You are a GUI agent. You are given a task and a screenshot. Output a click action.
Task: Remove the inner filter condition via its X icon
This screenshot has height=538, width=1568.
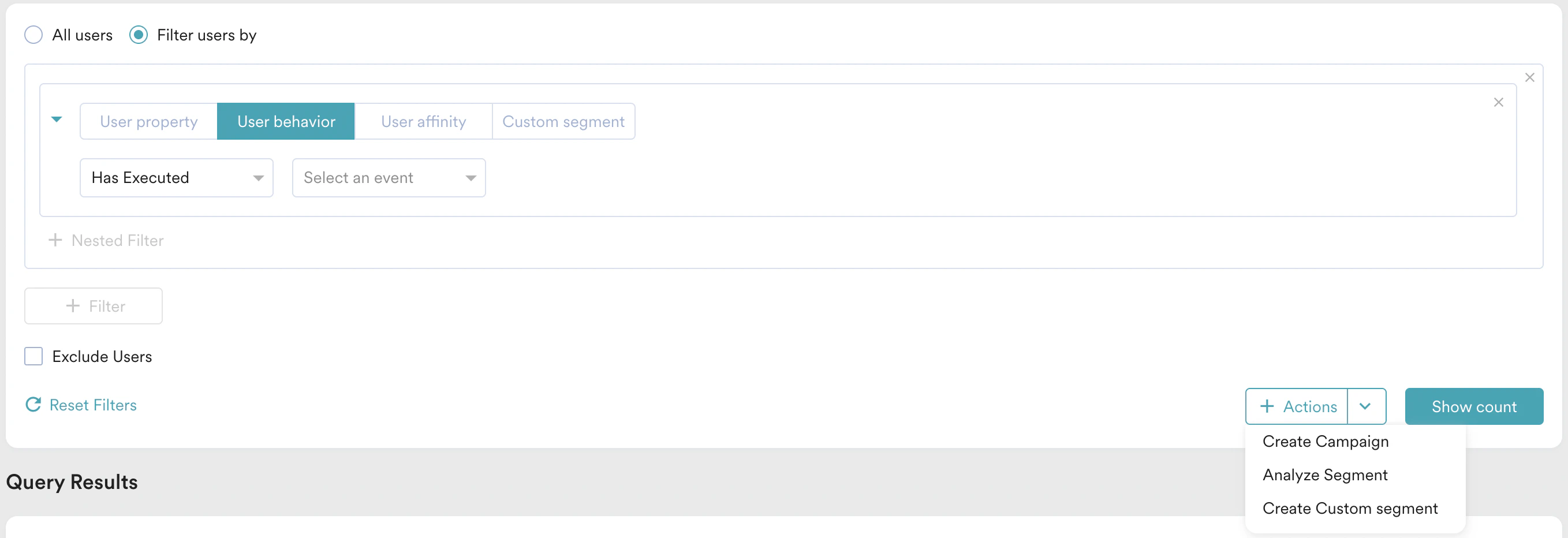[x=1499, y=102]
